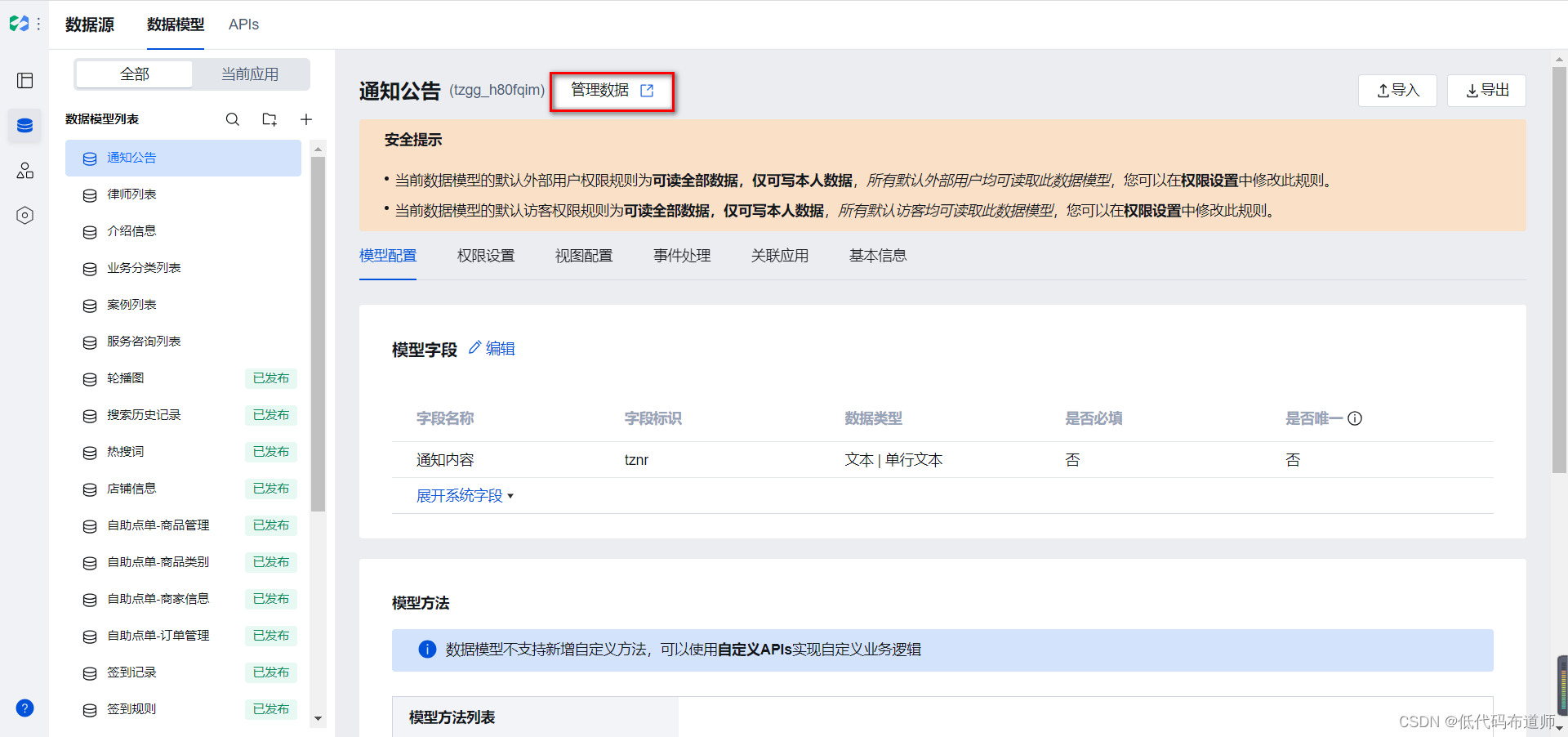The height and width of the screenshot is (737, 1568).
Task: Switch to 视图配置 tab
Action: click(x=584, y=256)
